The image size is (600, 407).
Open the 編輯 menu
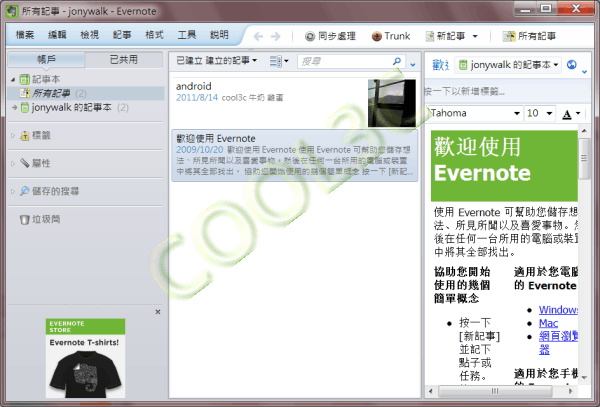(57, 35)
